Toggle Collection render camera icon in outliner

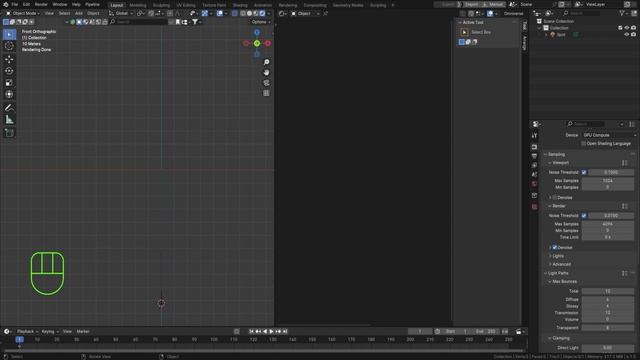coord(633,28)
